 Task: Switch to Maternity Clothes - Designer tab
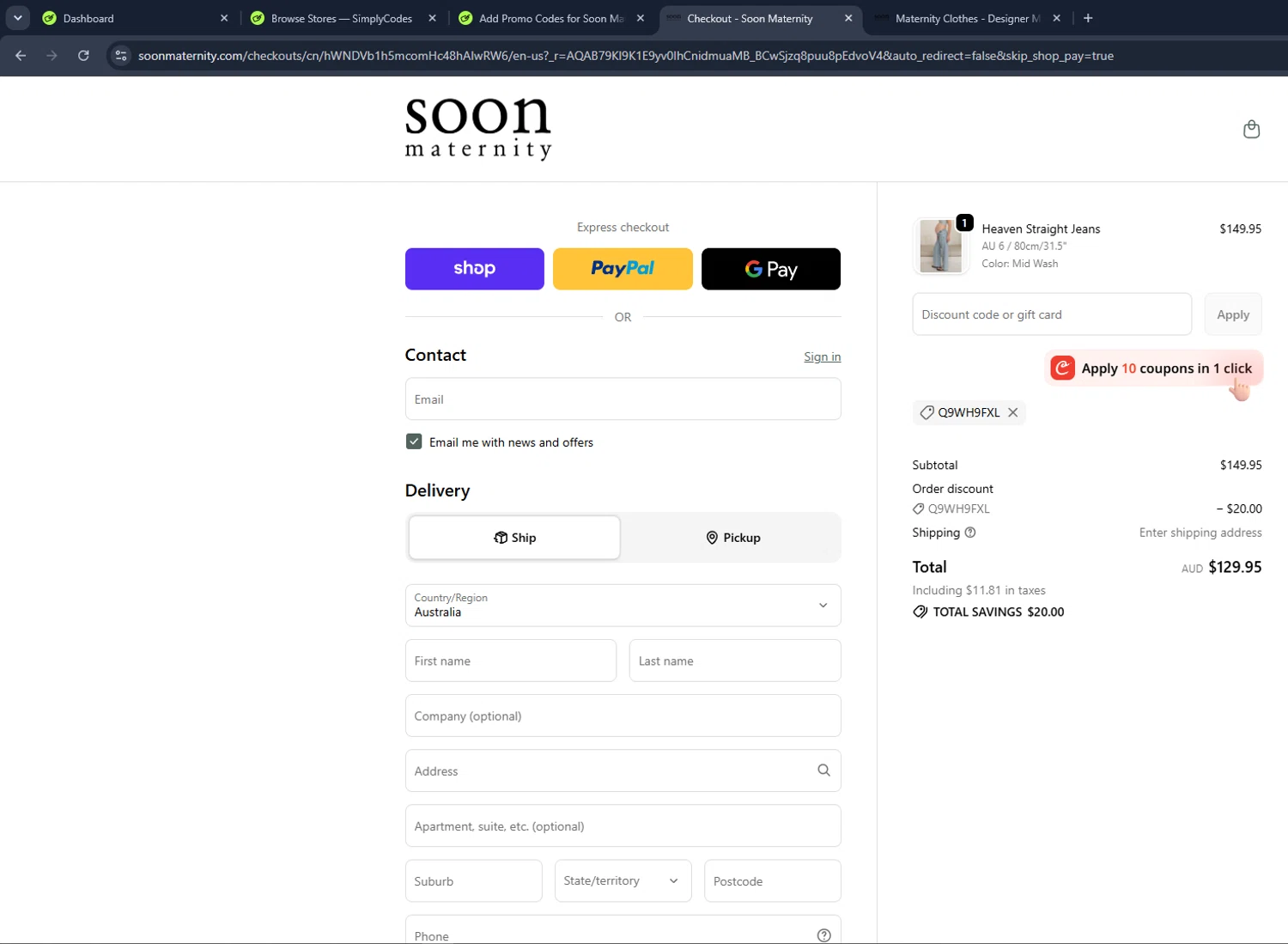pos(966,18)
